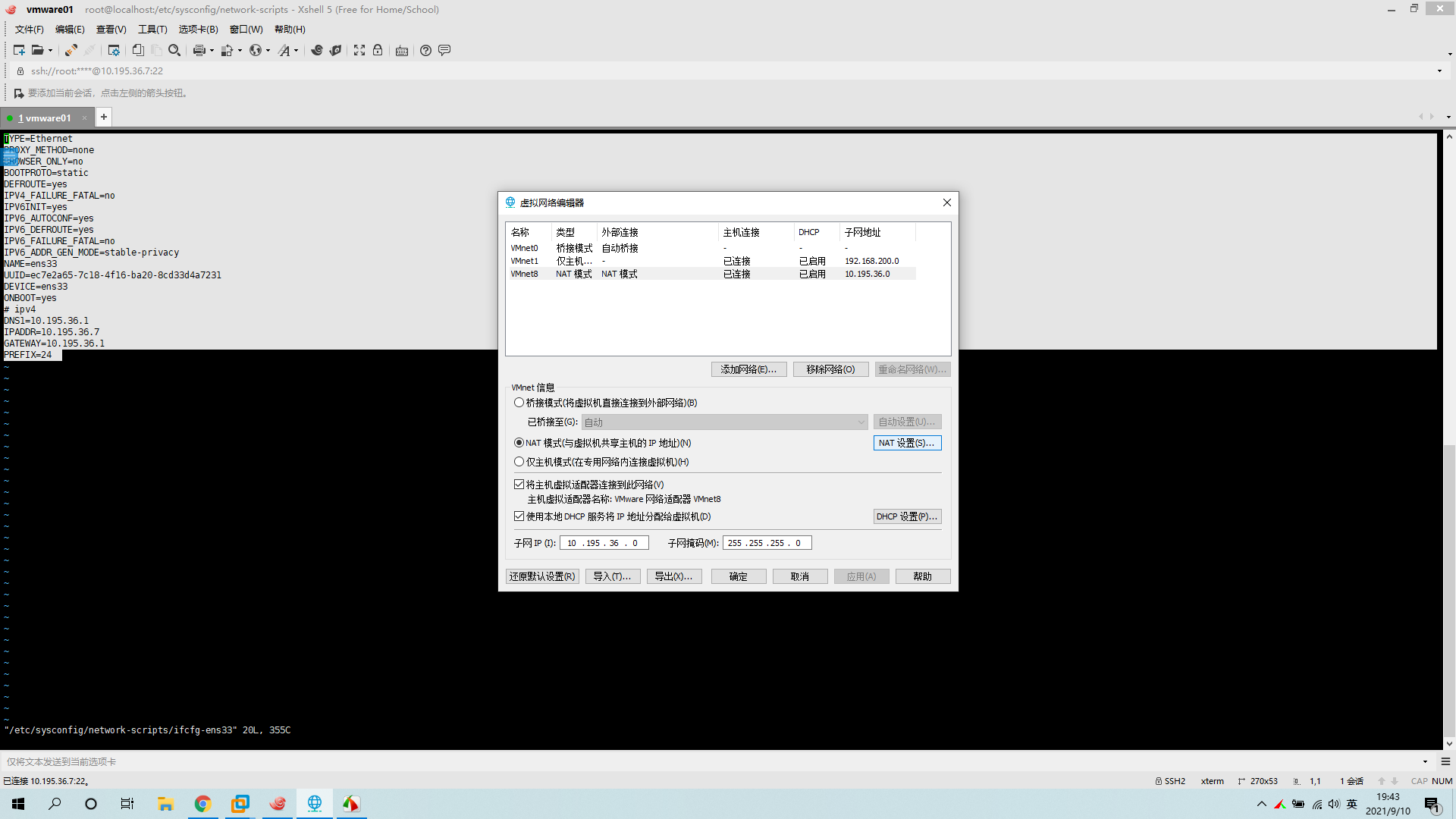Open NAT 设置 dialog button
Screen dimensions: 1456x819
tap(907, 443)
